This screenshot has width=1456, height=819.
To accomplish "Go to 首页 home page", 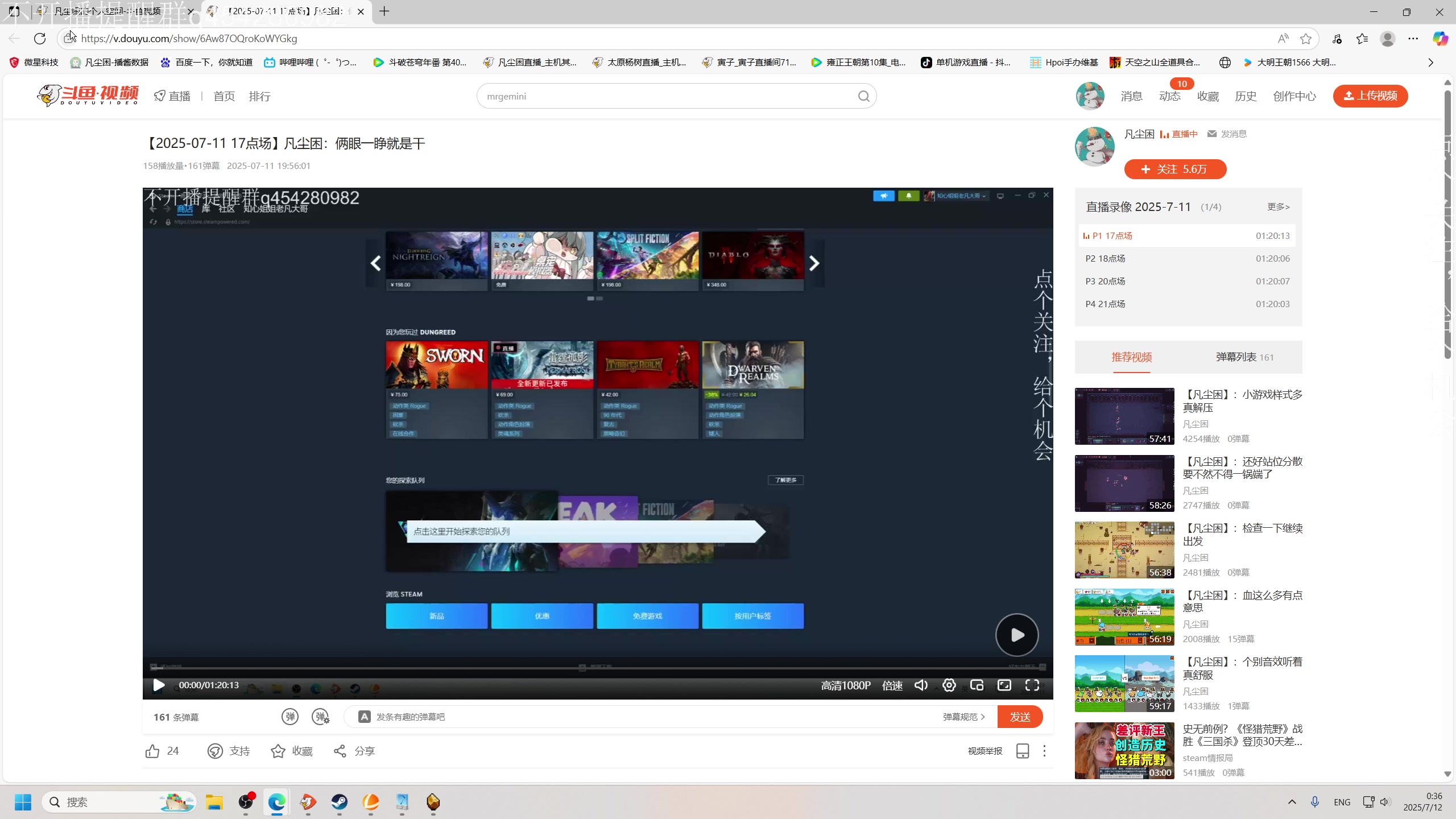I will (x=224, y=96).
